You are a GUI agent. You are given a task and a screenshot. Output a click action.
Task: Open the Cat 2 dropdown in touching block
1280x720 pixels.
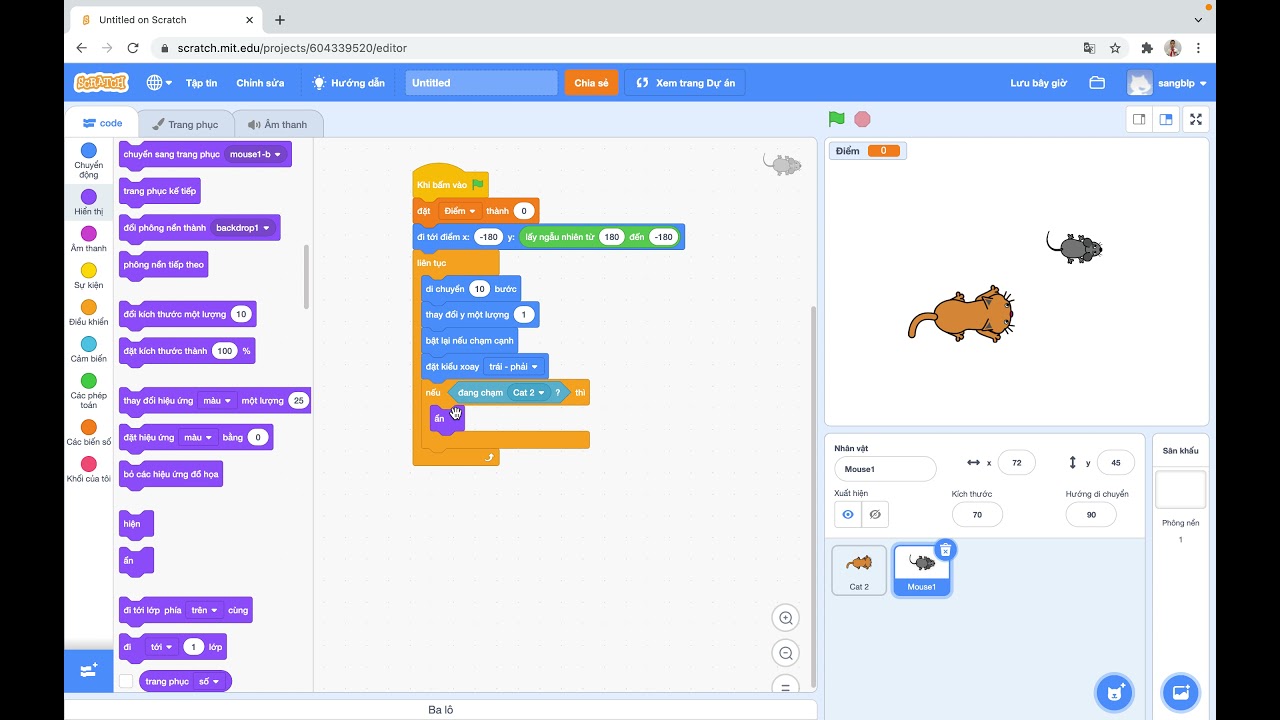pyautogui.click(x=528, y=393)
